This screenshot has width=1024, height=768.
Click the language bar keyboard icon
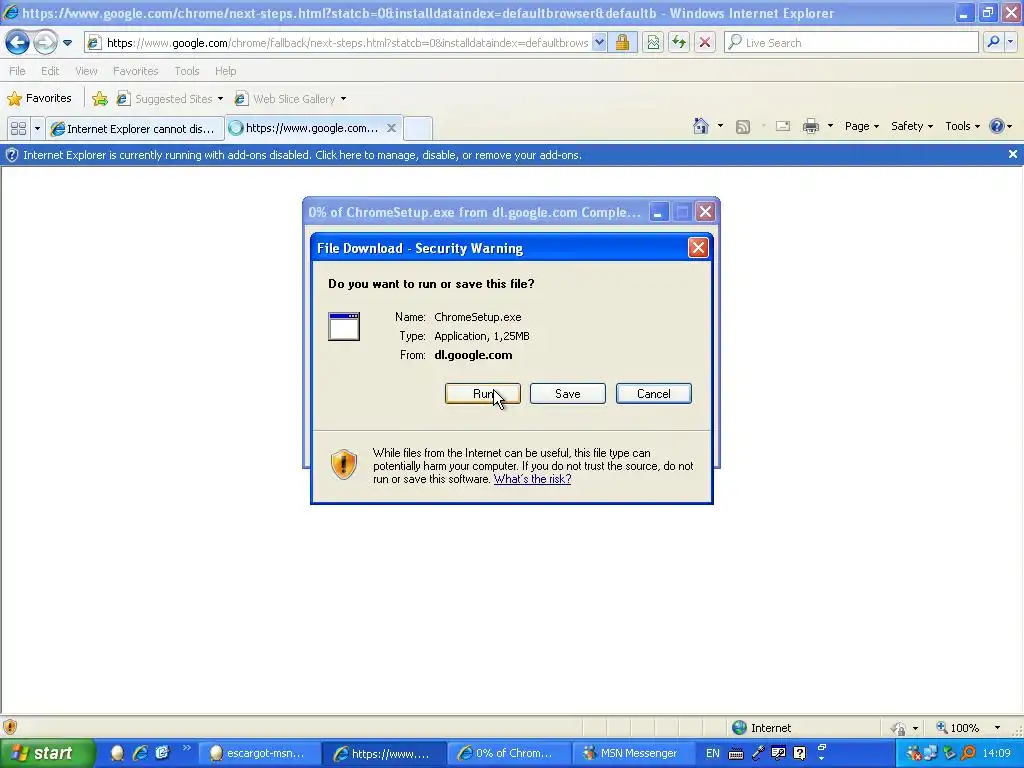[x=735, y=754]
